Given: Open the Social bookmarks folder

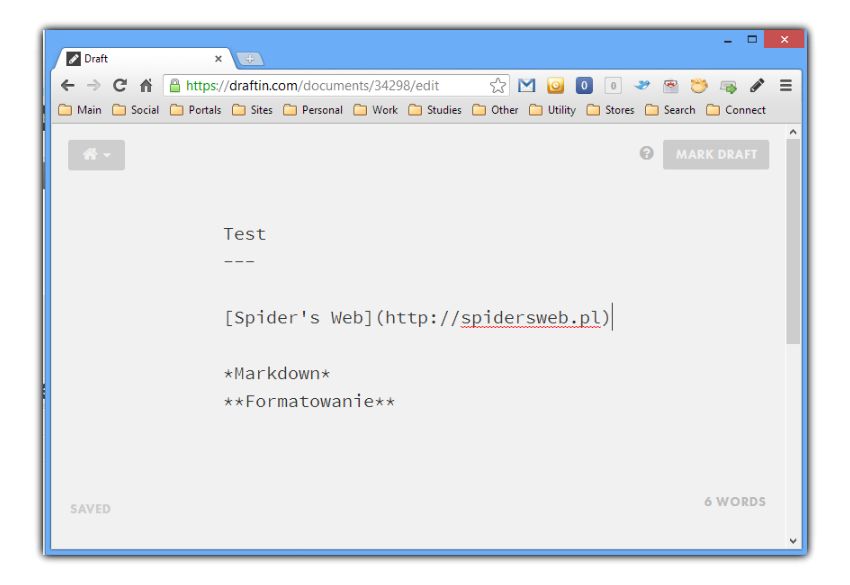Looking at the screenshot, I should [136, 110].
